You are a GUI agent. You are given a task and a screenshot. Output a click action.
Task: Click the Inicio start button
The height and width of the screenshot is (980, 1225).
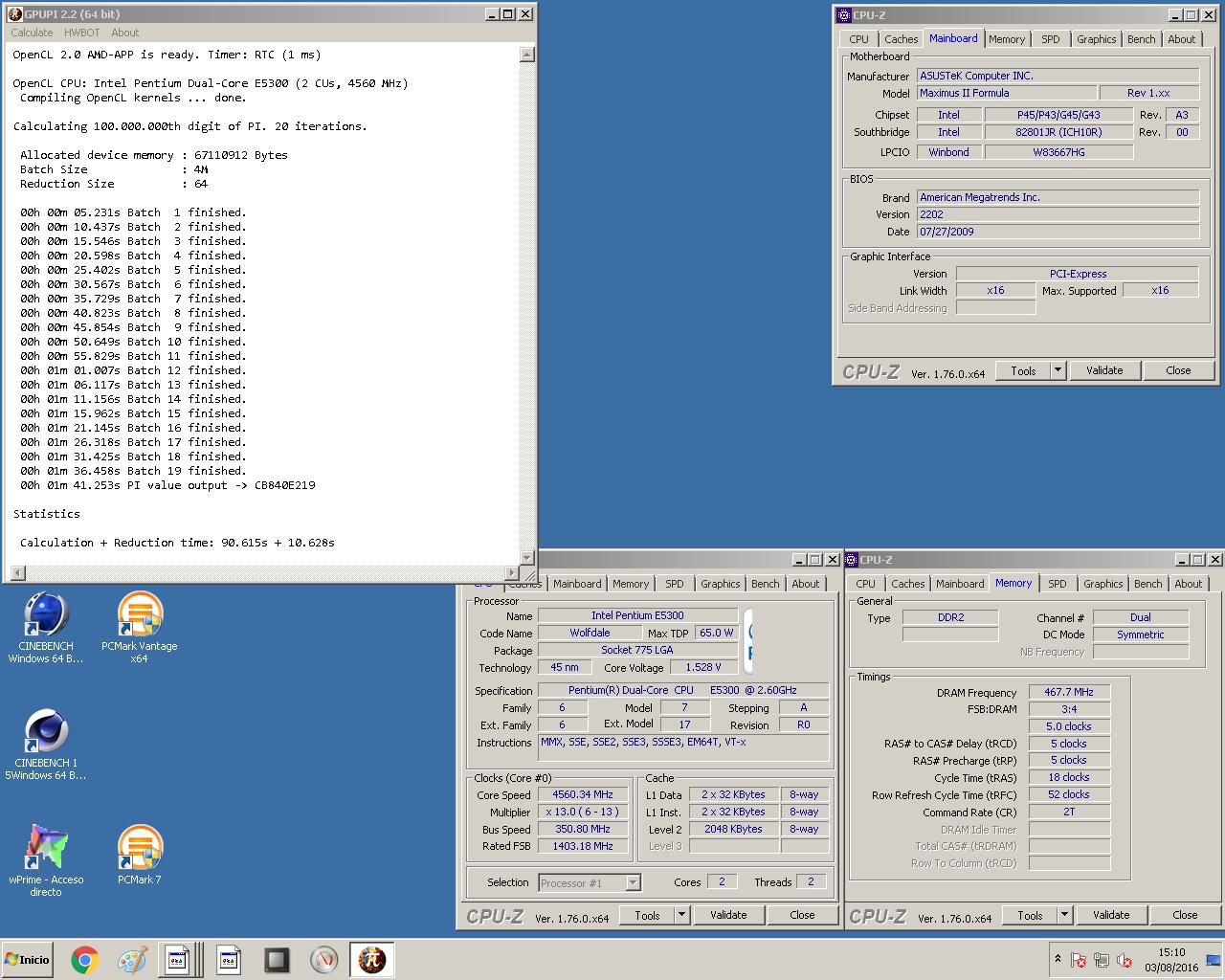[x=28, y=960]
